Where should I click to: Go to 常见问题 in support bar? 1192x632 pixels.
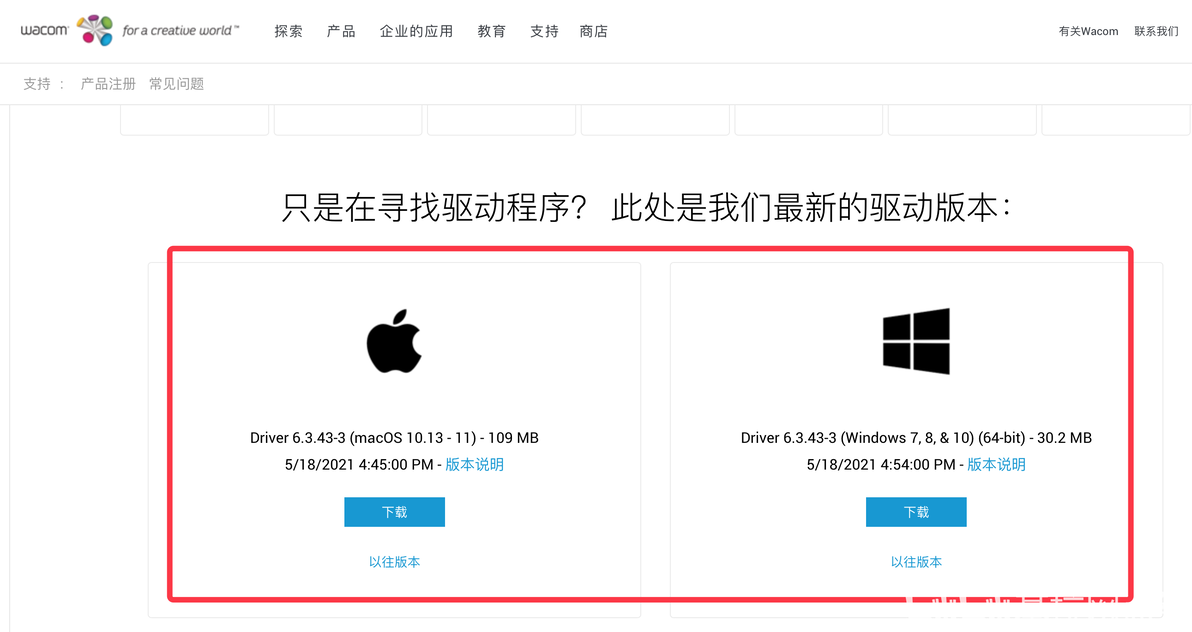click(176, 84)
